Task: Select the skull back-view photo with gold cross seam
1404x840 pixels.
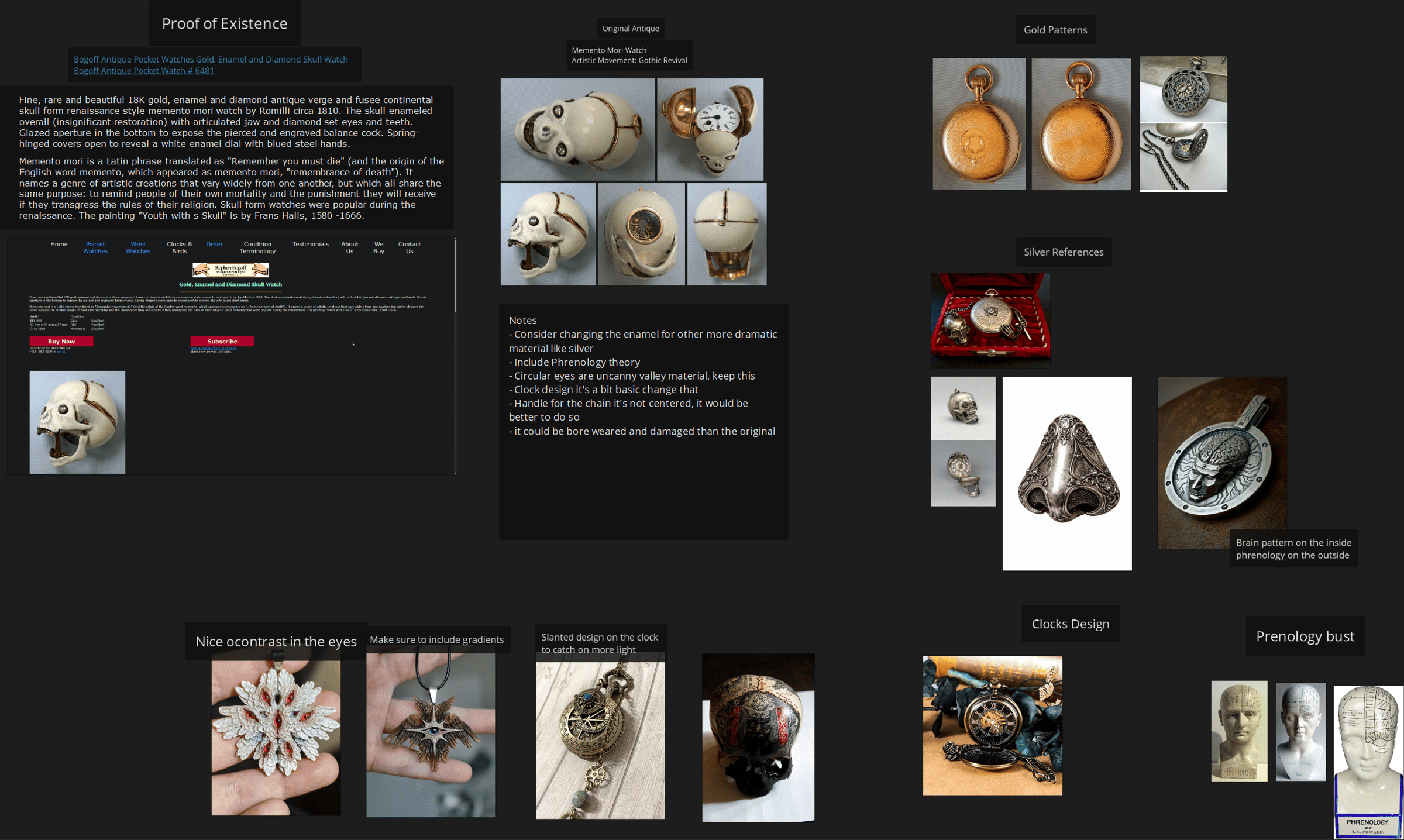Action: pos(727,234)
